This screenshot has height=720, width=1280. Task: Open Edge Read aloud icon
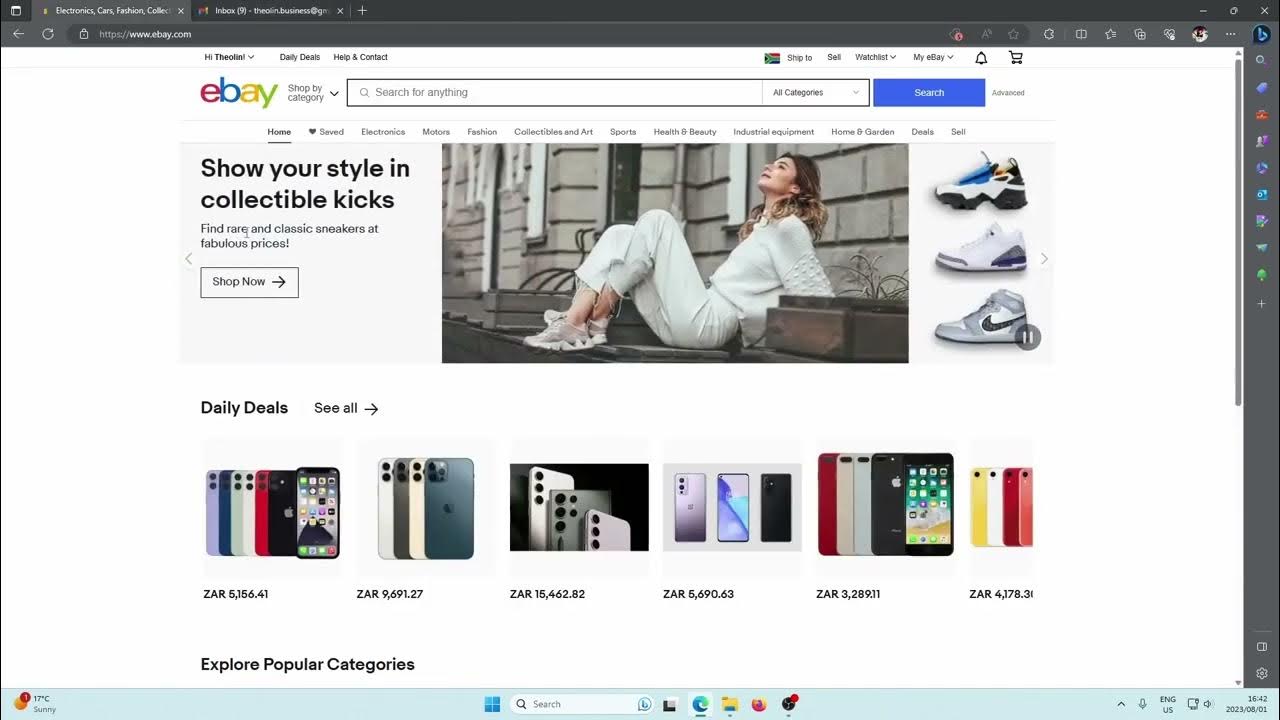(x=986, y=34)
